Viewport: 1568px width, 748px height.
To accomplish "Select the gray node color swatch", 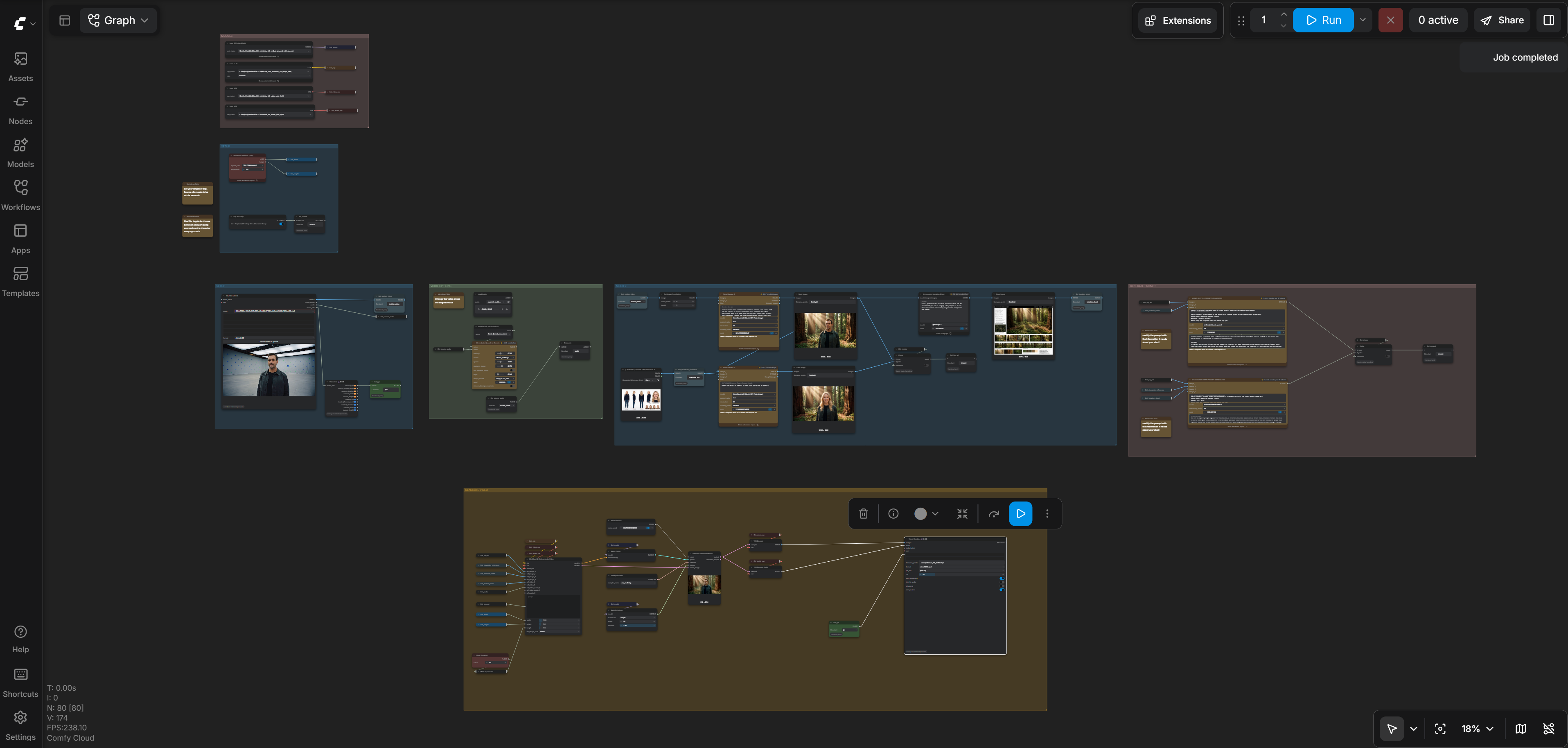I will (x=920, y=513).
